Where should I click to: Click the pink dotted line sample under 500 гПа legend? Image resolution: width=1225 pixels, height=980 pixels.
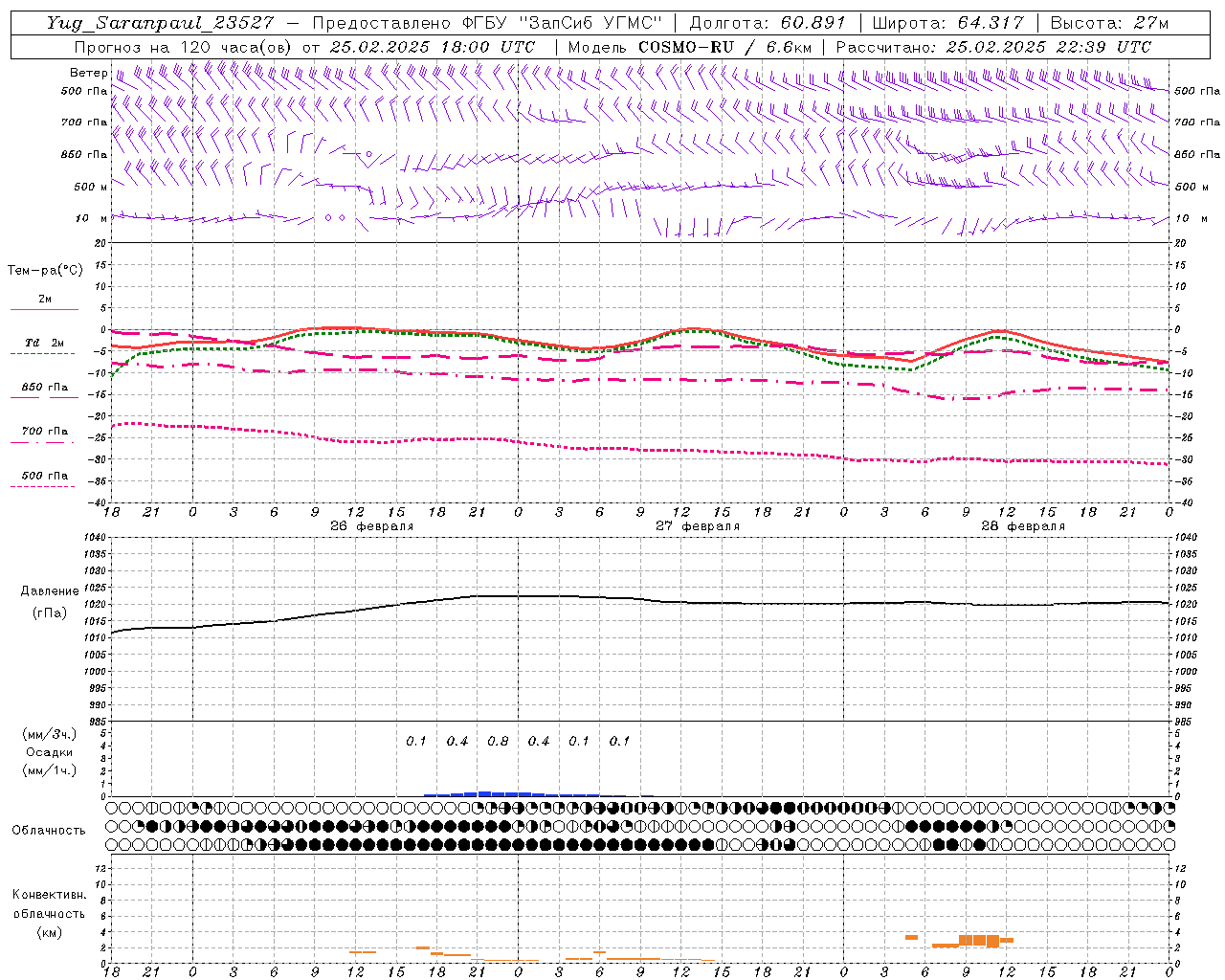click(x=43, y=487)
